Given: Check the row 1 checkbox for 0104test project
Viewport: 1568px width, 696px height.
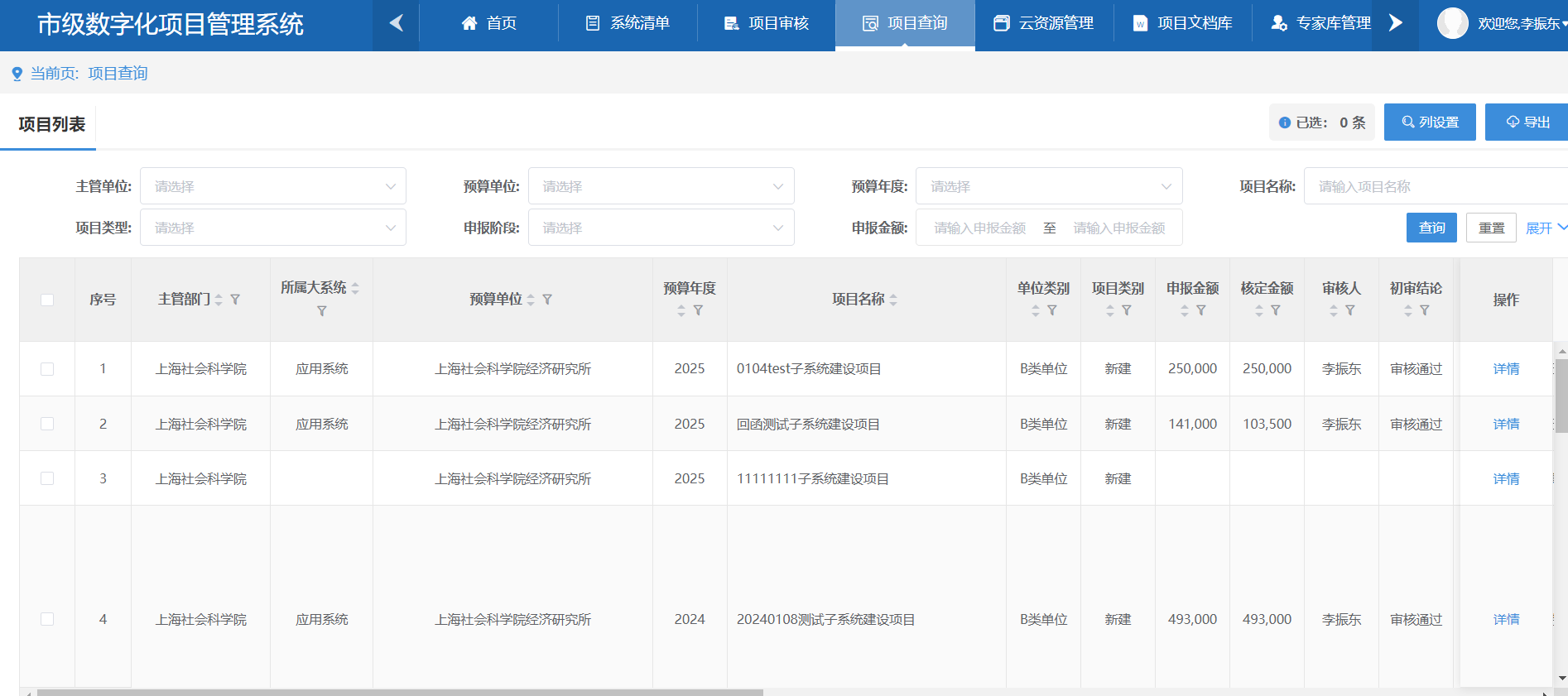Looking at the screenshot, I should tap(47, 369).
